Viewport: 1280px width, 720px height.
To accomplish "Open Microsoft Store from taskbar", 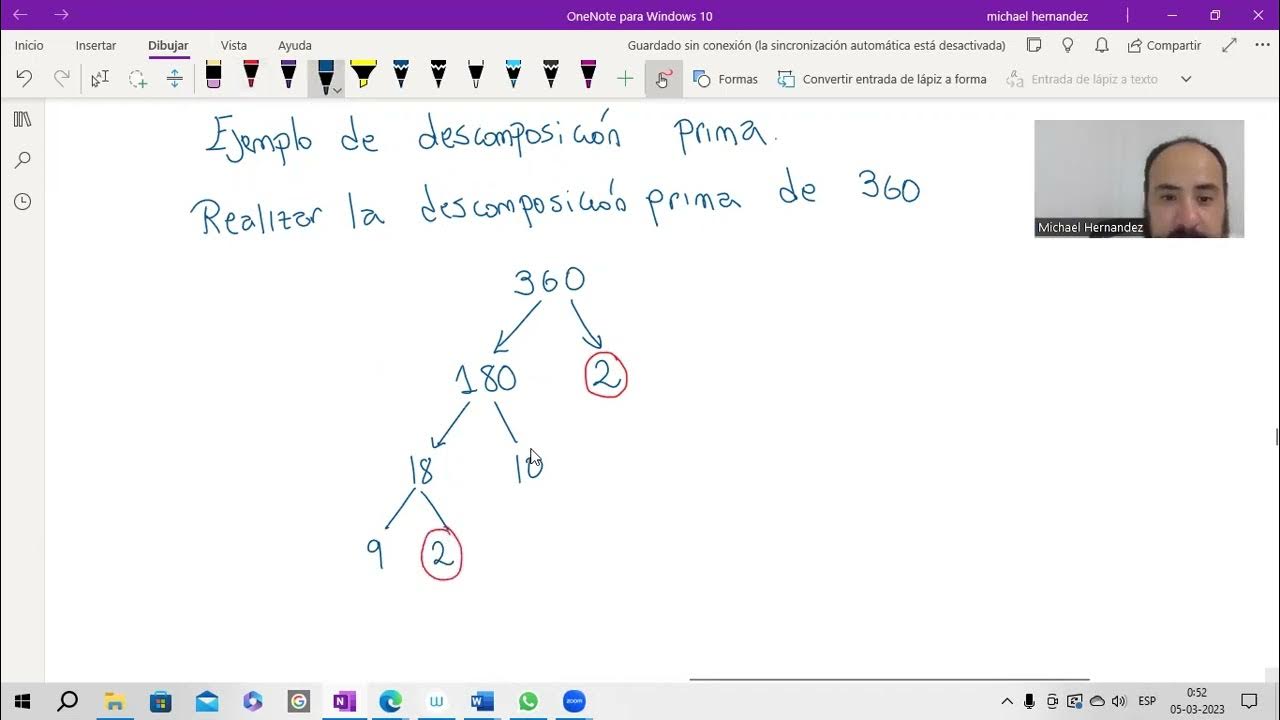I will coord(160,701).
